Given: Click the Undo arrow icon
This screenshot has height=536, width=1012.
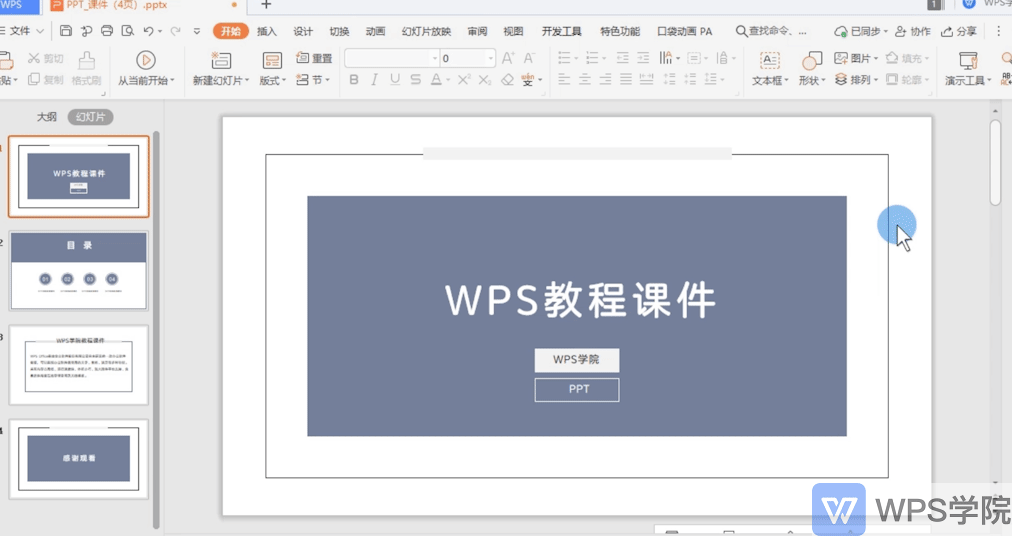Looking at the screenshot, I should [x=148, y=30].
